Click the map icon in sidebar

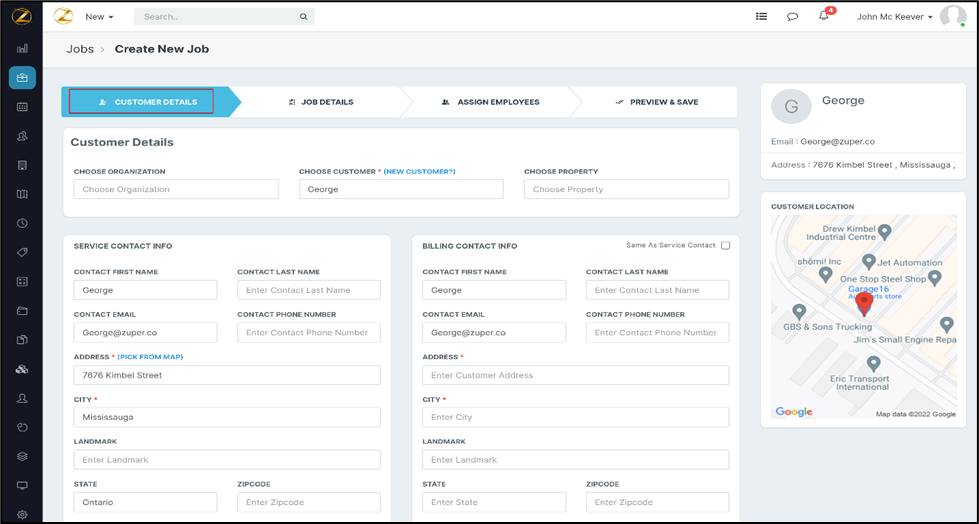tap(22, 194)
